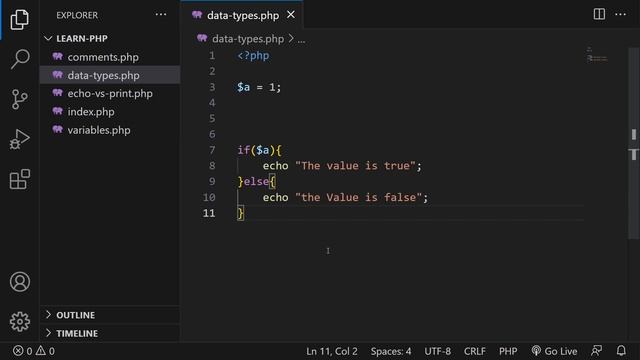The height and width of the screenshot is (360, 640).
Task: Change end of line sequence CRLF
Action: 474,351
